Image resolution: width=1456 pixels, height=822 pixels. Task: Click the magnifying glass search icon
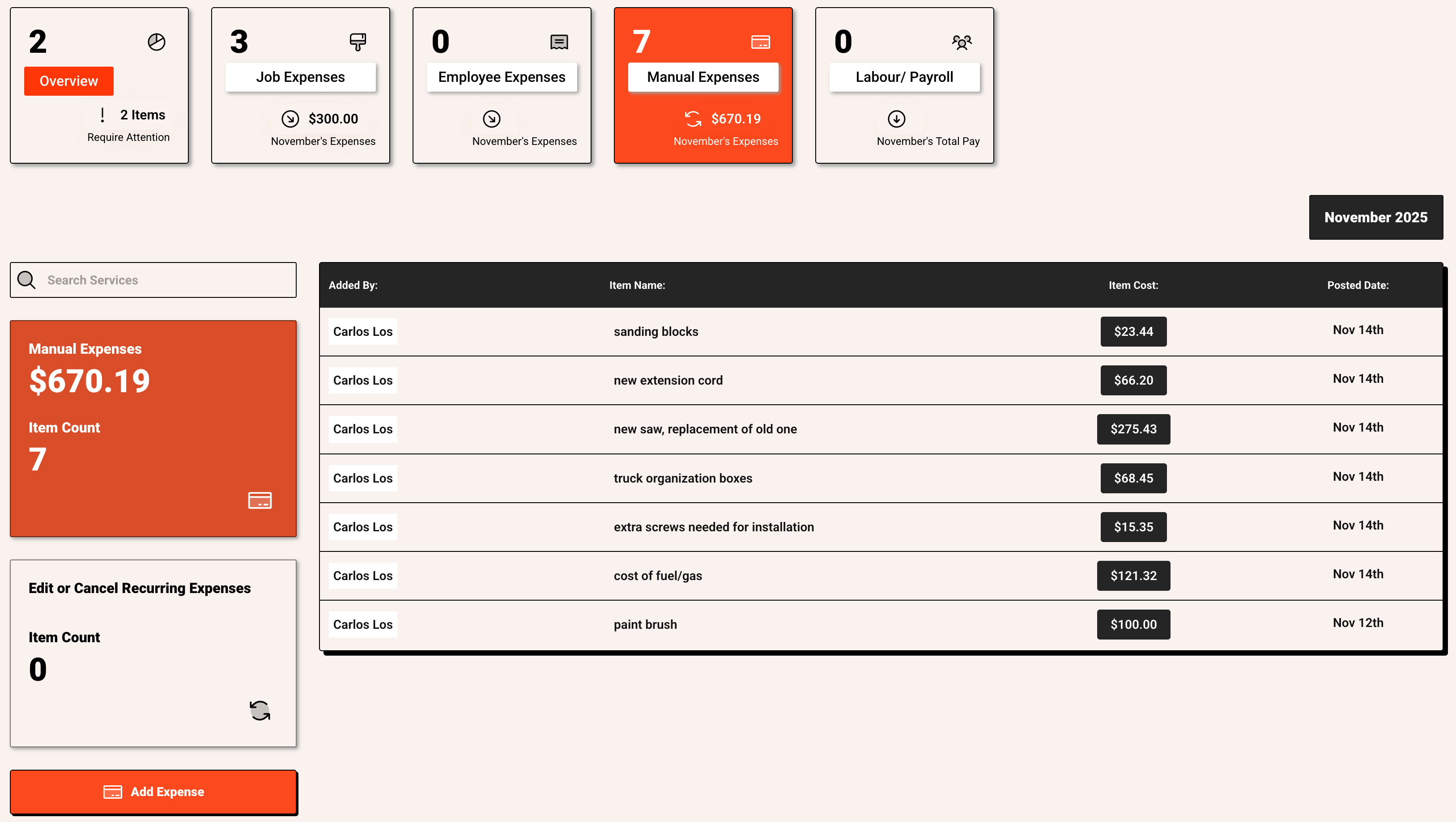click(x=26, y=280)
